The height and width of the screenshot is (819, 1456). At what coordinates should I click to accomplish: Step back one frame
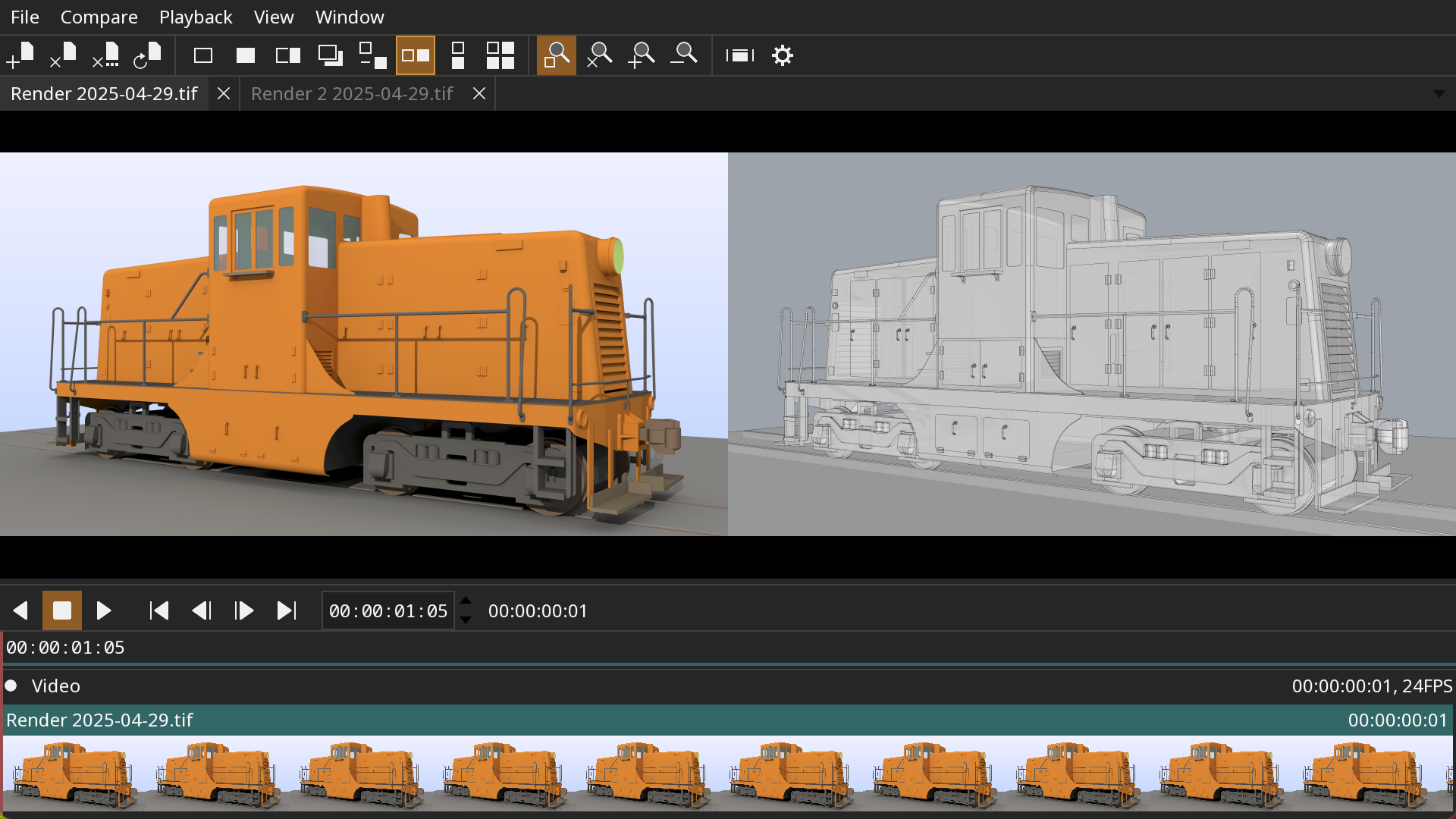pos(202,610)
